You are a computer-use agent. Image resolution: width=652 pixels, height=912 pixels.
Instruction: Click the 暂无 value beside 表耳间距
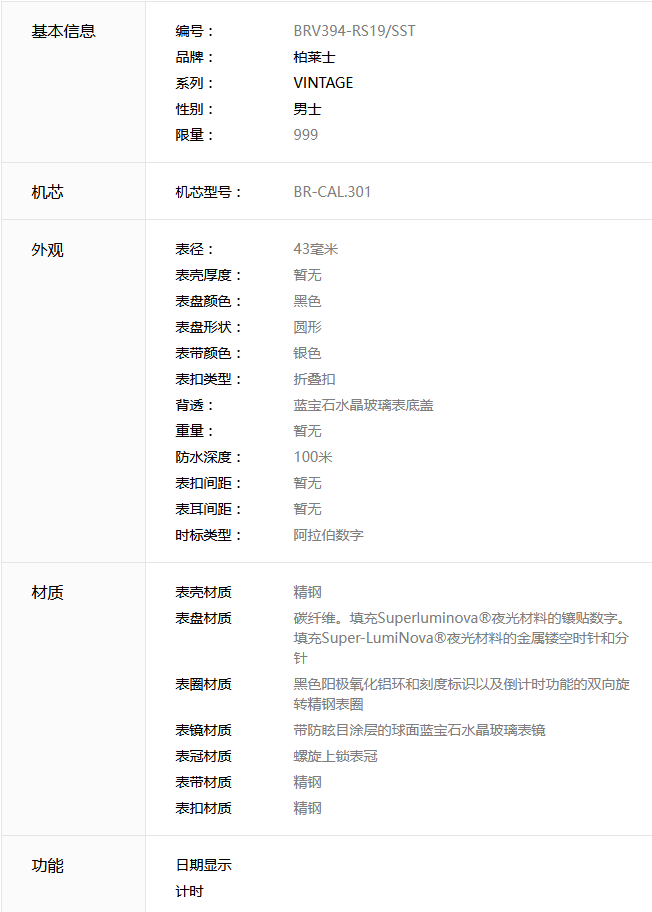[307, 509]
